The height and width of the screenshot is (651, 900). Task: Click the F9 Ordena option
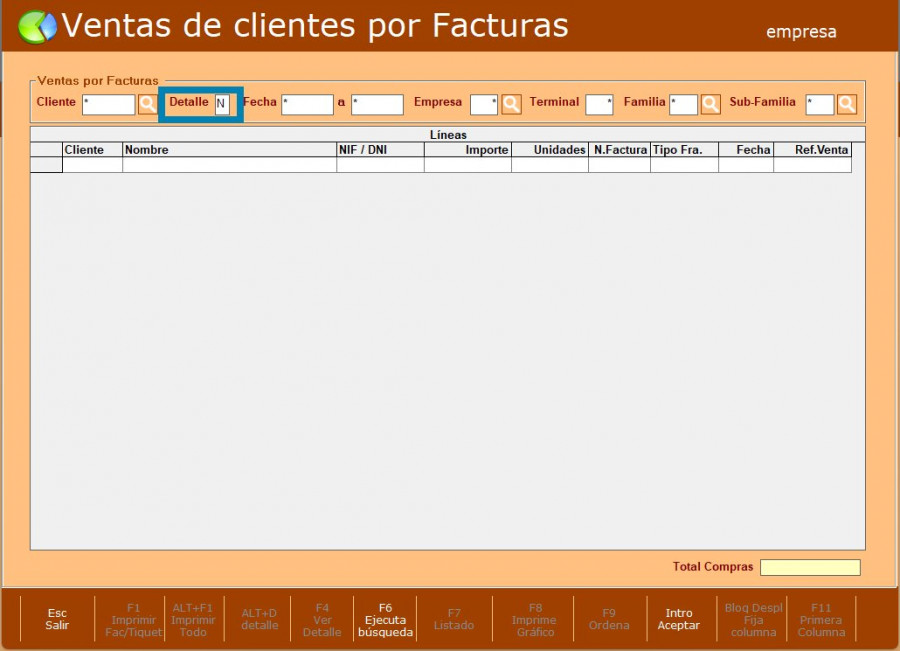pyautogui.click(x=608, y=619)
